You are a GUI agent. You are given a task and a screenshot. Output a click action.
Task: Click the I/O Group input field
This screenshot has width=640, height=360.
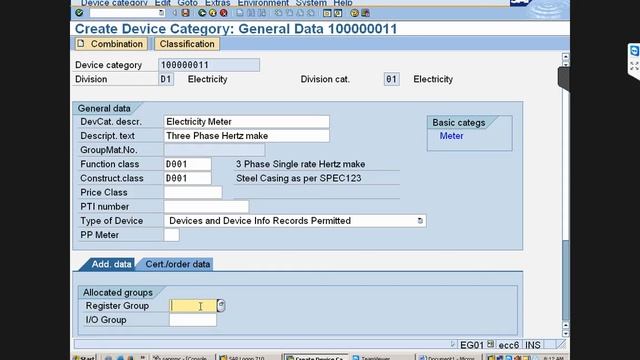tap(193, 320)
